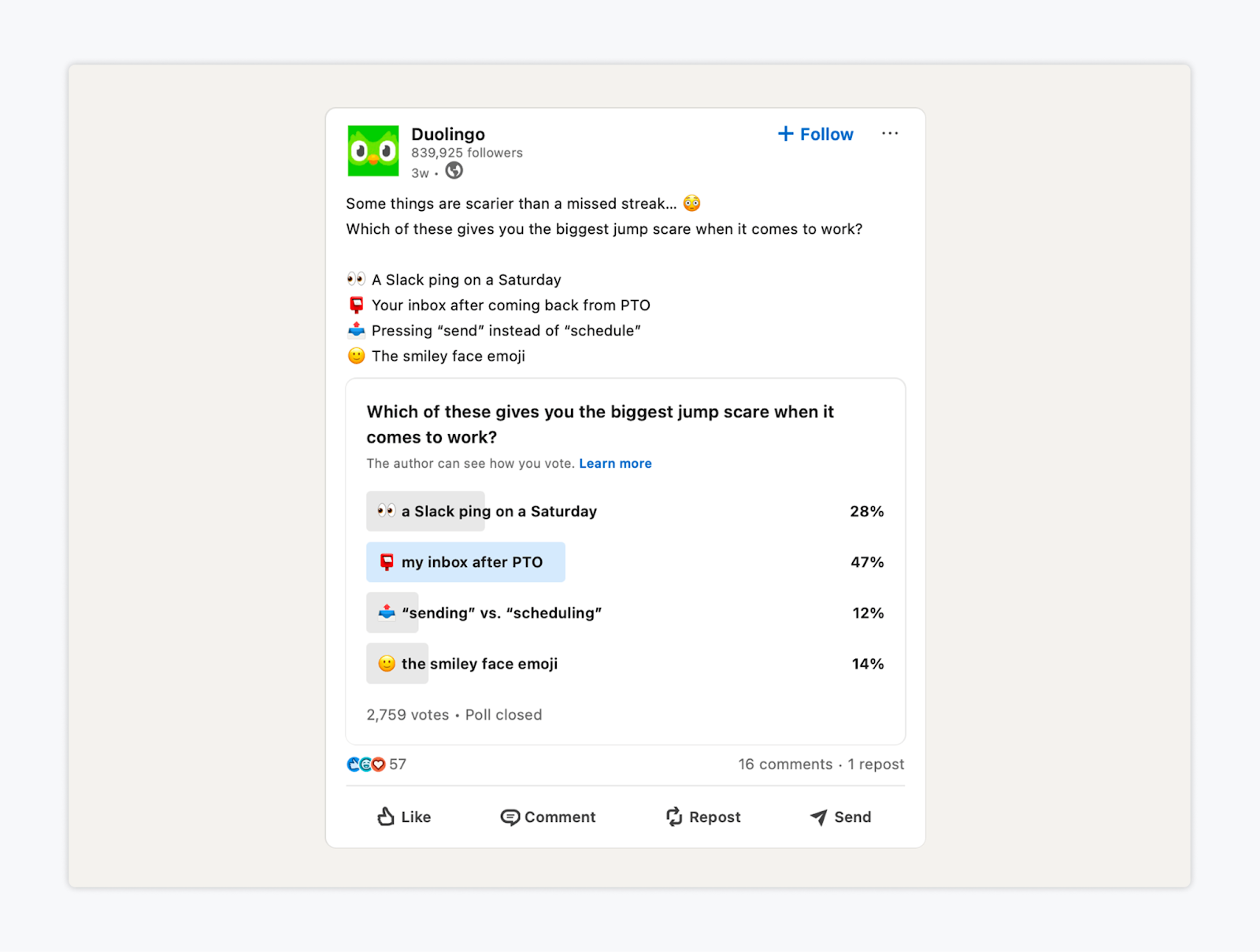1260x952 pixels.
Task: Click the blue like reaction emoji
Action: (x=353, y=764)
